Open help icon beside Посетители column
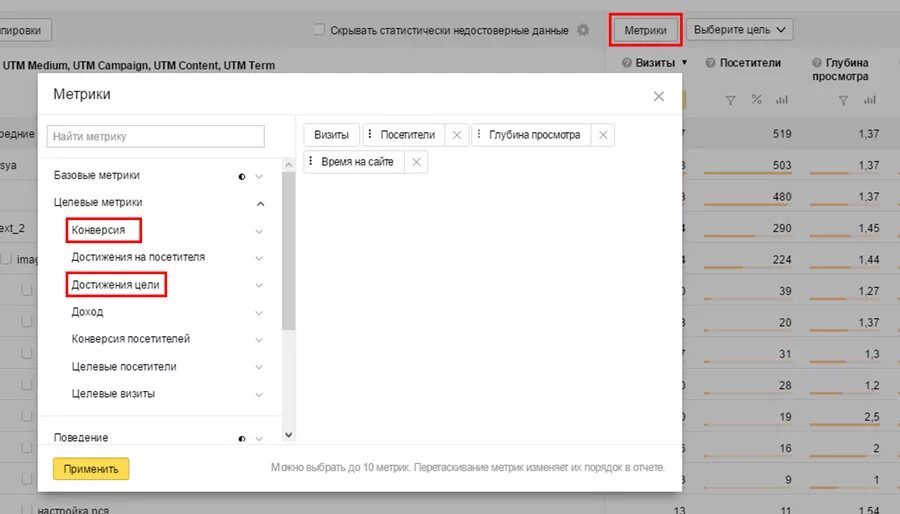The width and height of the screenshot is (900, 514). (x=711, y=63)
